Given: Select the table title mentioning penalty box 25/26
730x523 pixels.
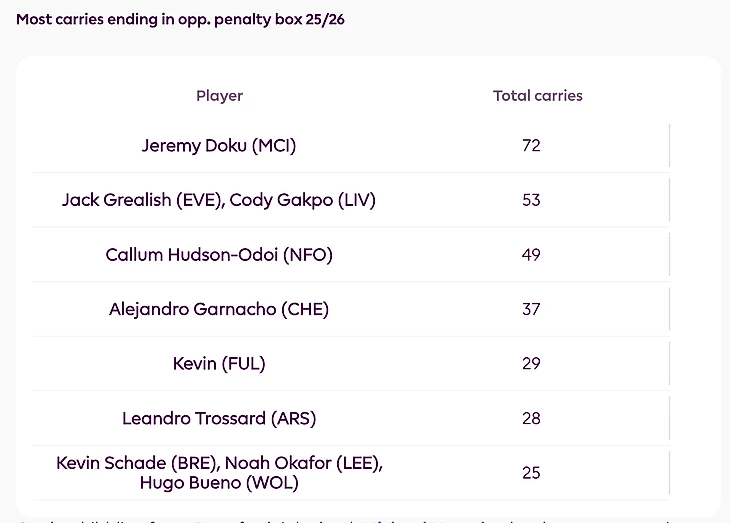Looking at the screenshot, I should (181, 19).
